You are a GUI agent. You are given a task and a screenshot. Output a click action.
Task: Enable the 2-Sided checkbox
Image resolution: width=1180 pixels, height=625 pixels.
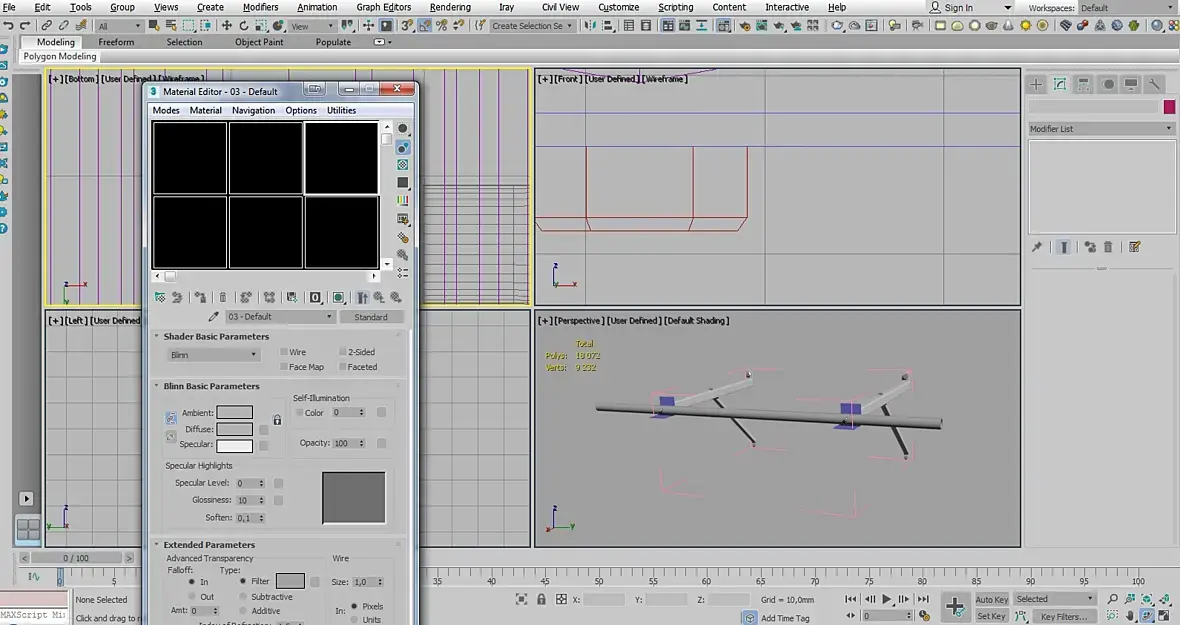pos(343,352)
